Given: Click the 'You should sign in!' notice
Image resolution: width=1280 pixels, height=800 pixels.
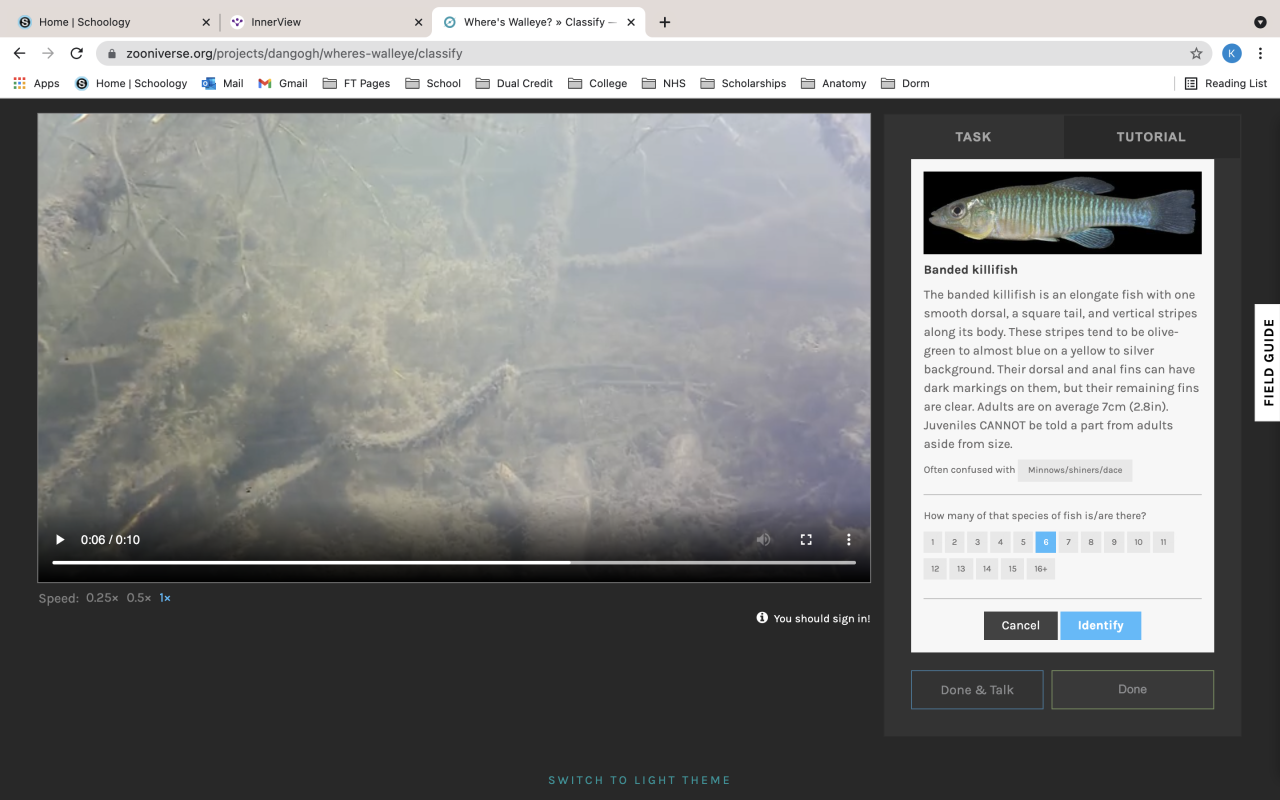Looking at the screenshot, I should click(813, 618).
